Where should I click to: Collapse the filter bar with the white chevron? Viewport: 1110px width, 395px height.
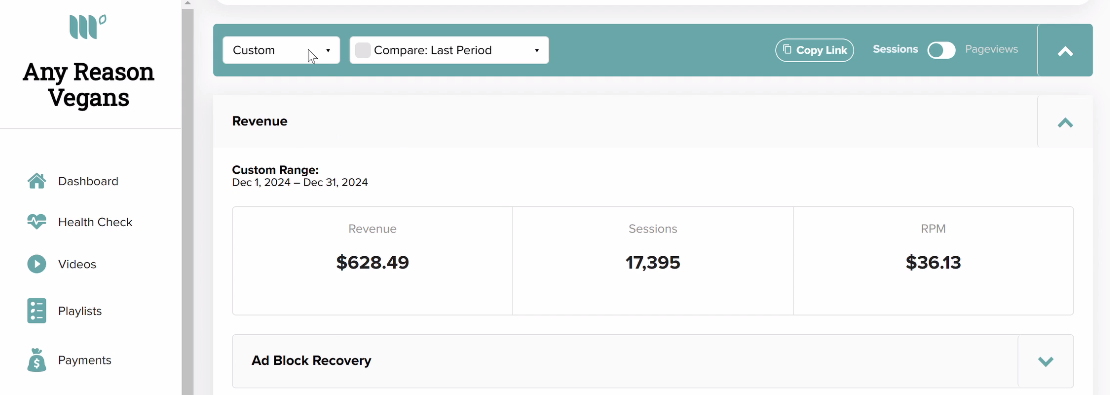[1065, 51]
